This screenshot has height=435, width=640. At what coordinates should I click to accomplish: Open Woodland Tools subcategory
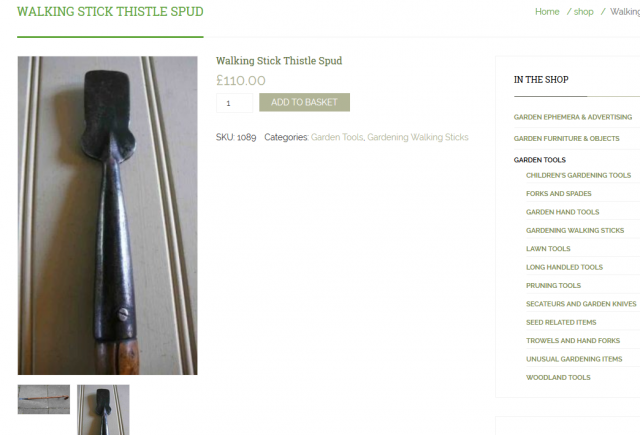[558, 377]
